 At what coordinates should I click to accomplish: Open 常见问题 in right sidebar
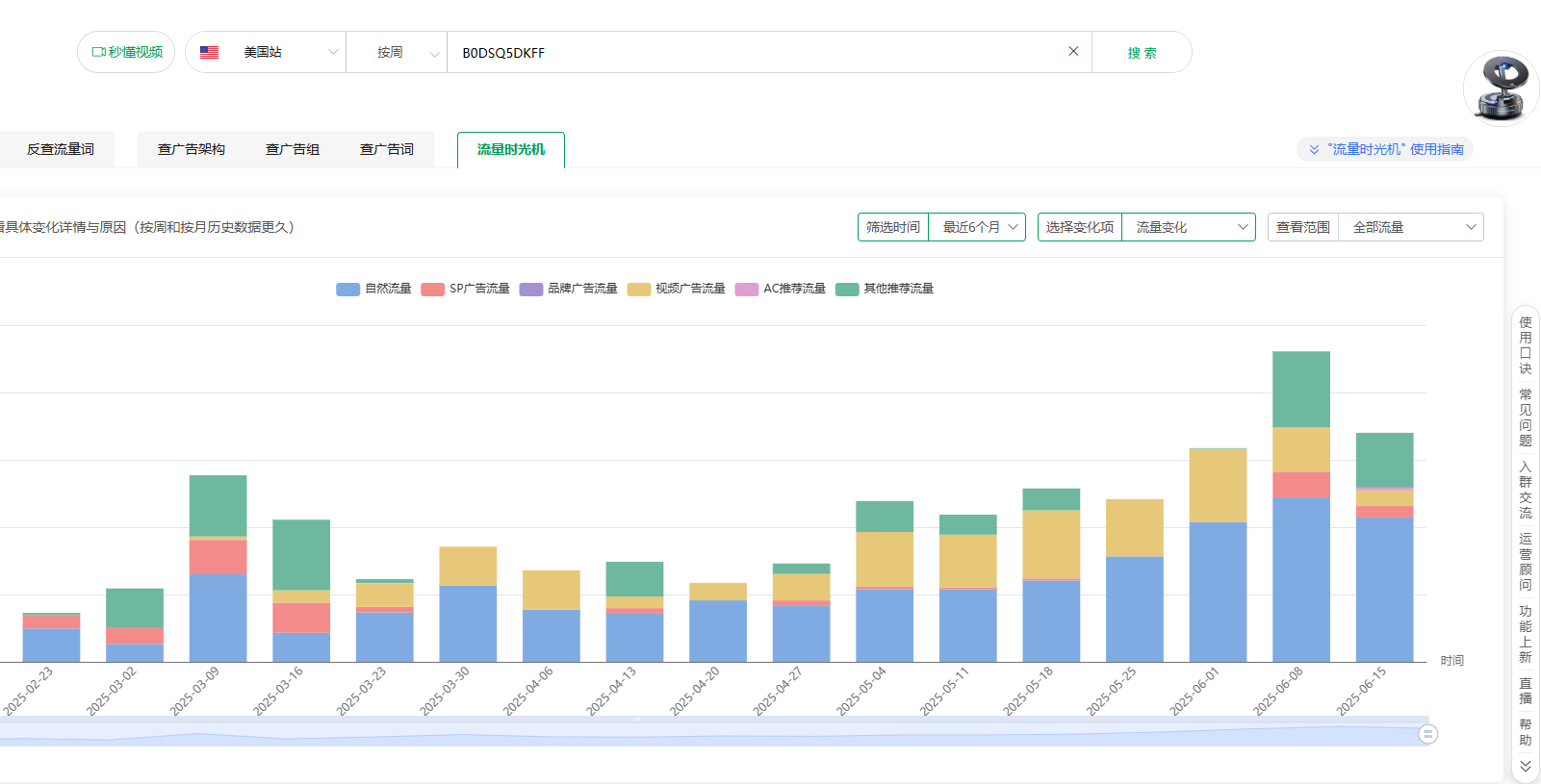(1525, 417)
